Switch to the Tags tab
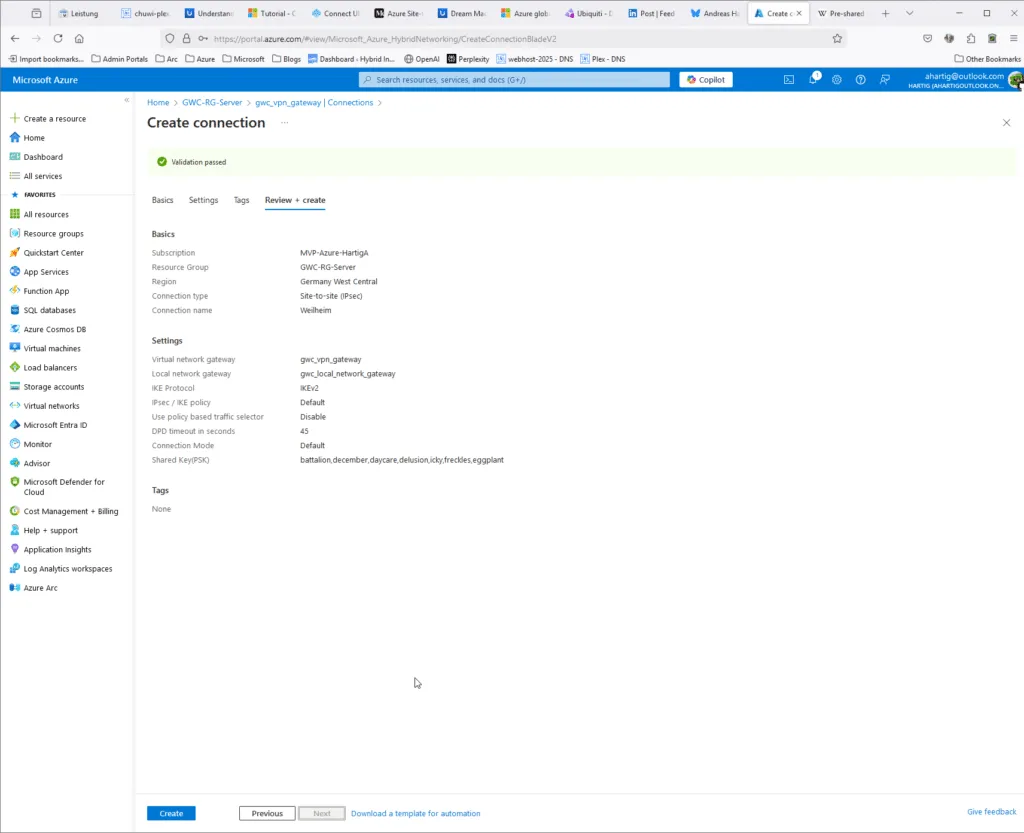 241,200
